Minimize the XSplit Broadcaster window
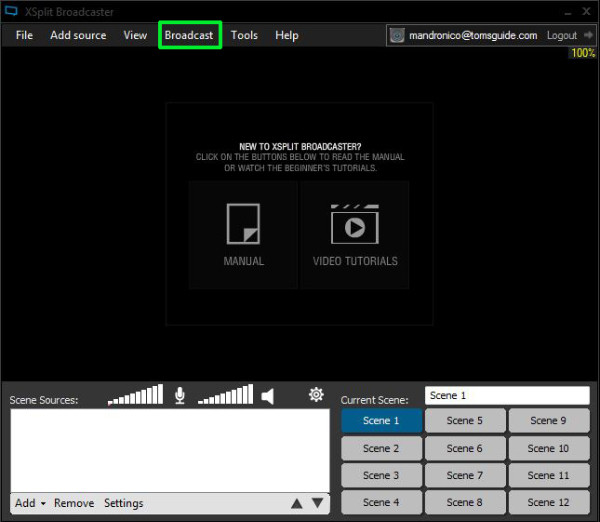The width and height of the screenshot is (600, 522). [568, 12]
